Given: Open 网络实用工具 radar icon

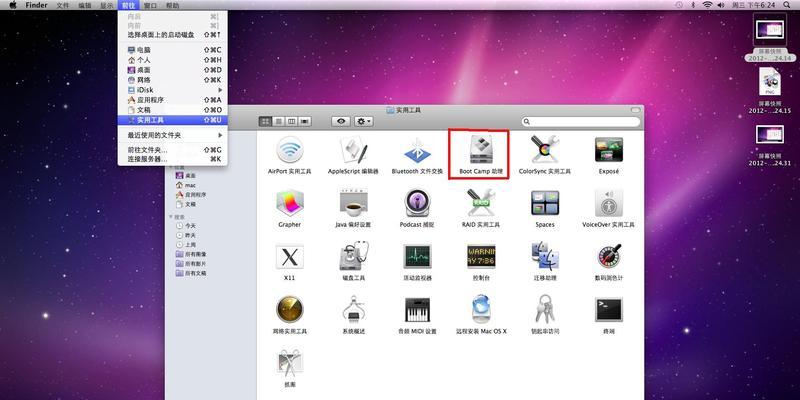Looking at the screenshot, I should pyautogui.click(x=290, y=309).
